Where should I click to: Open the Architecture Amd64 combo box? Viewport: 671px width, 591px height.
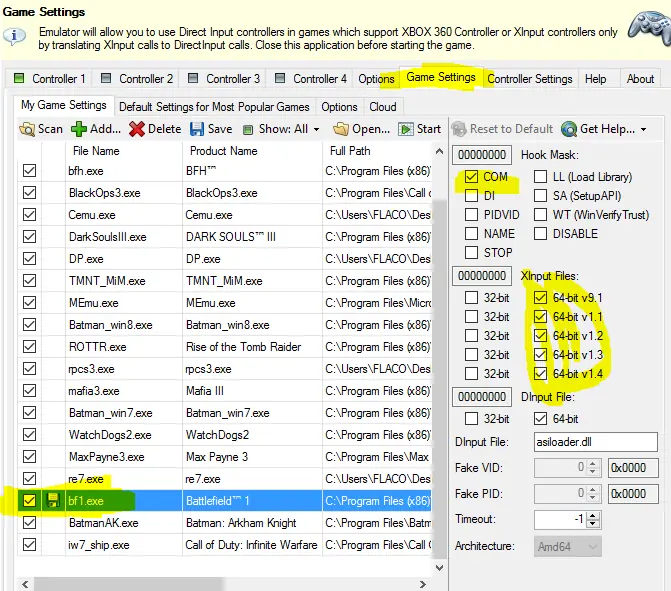(x=567, y=546)
